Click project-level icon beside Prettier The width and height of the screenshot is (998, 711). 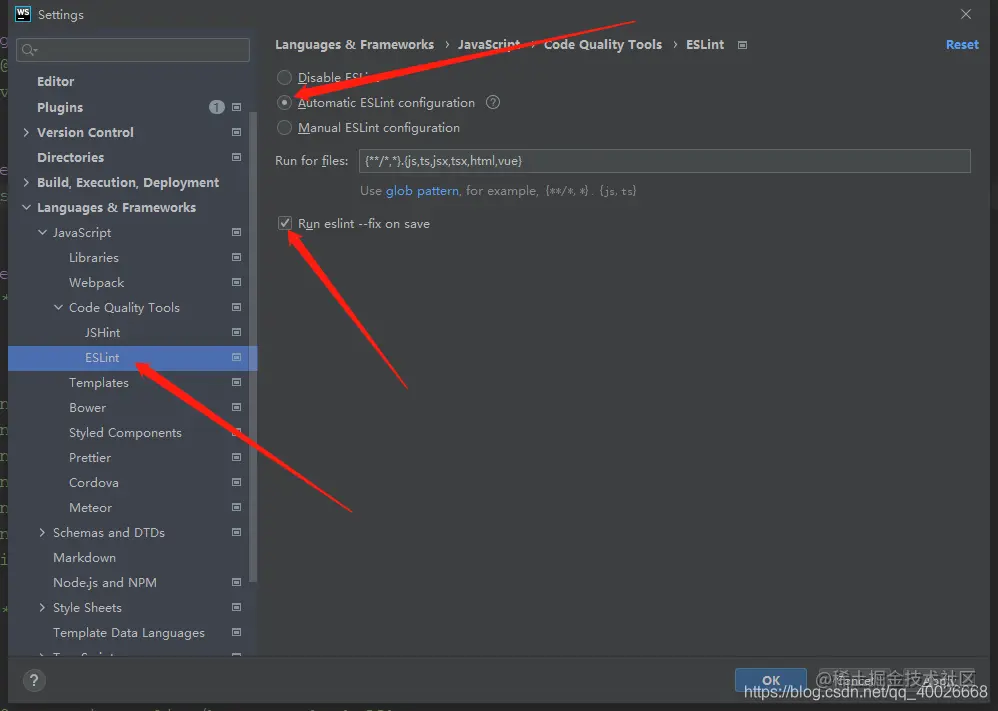[x=236, y=457]
